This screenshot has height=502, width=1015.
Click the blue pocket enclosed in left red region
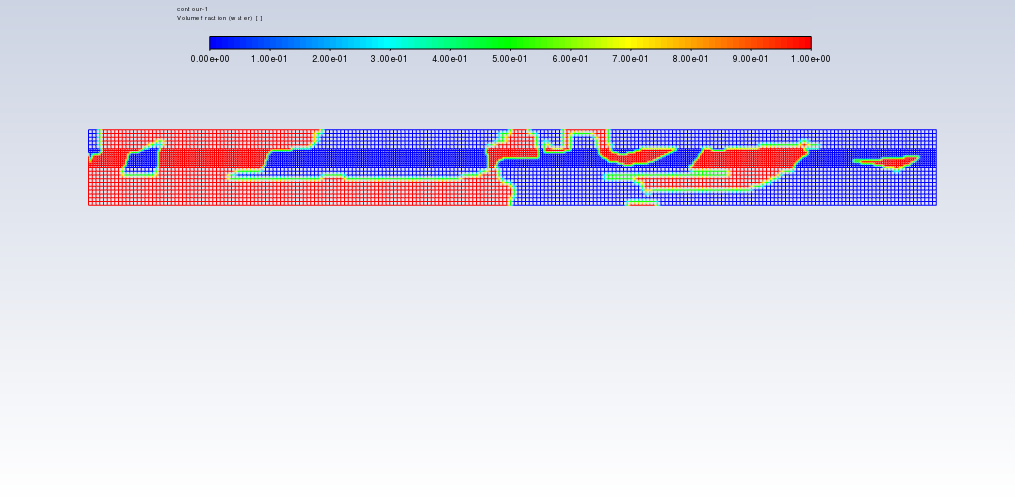point(142,161)
